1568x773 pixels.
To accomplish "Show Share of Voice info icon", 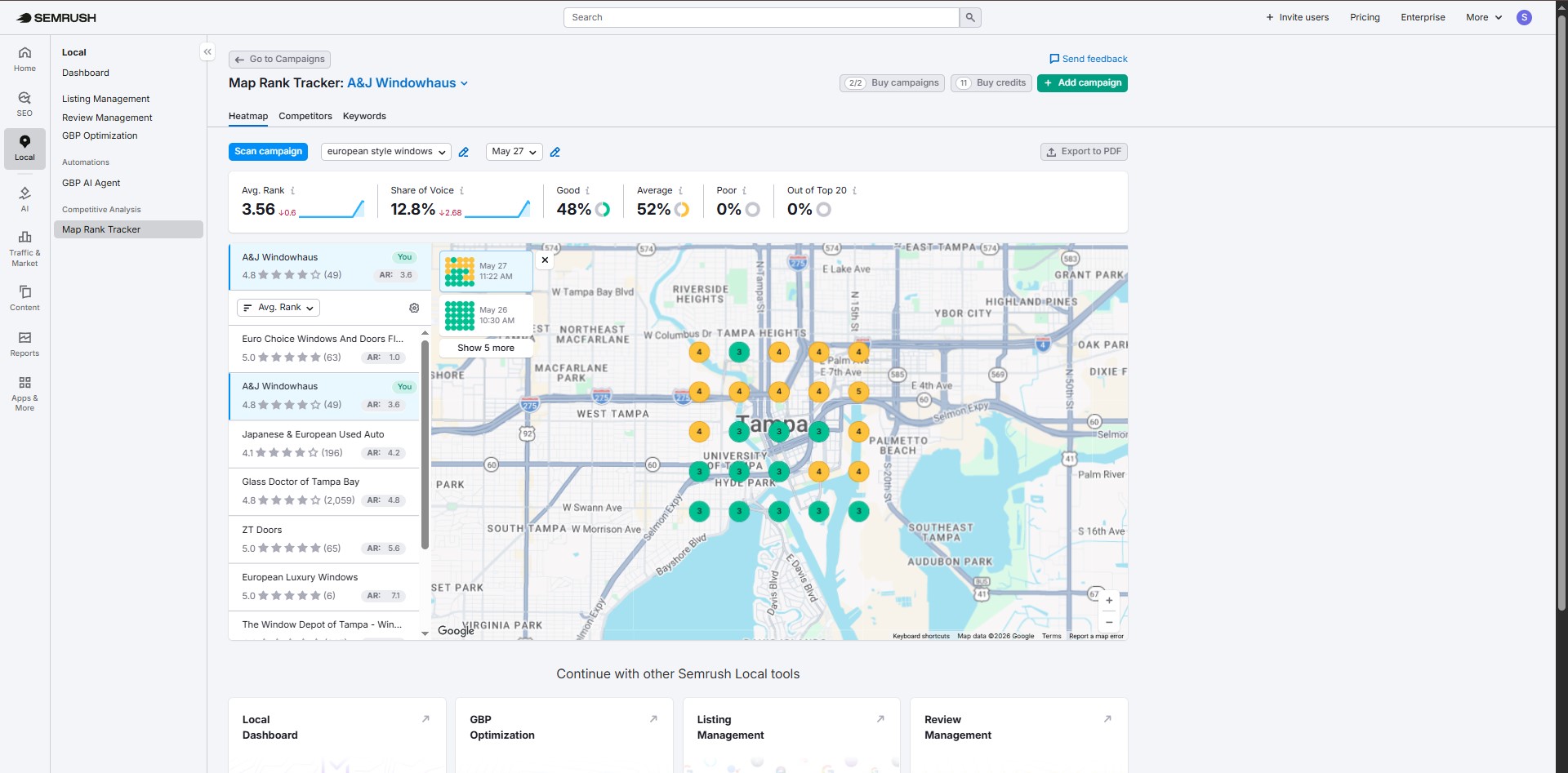I will tap(462, 190).
